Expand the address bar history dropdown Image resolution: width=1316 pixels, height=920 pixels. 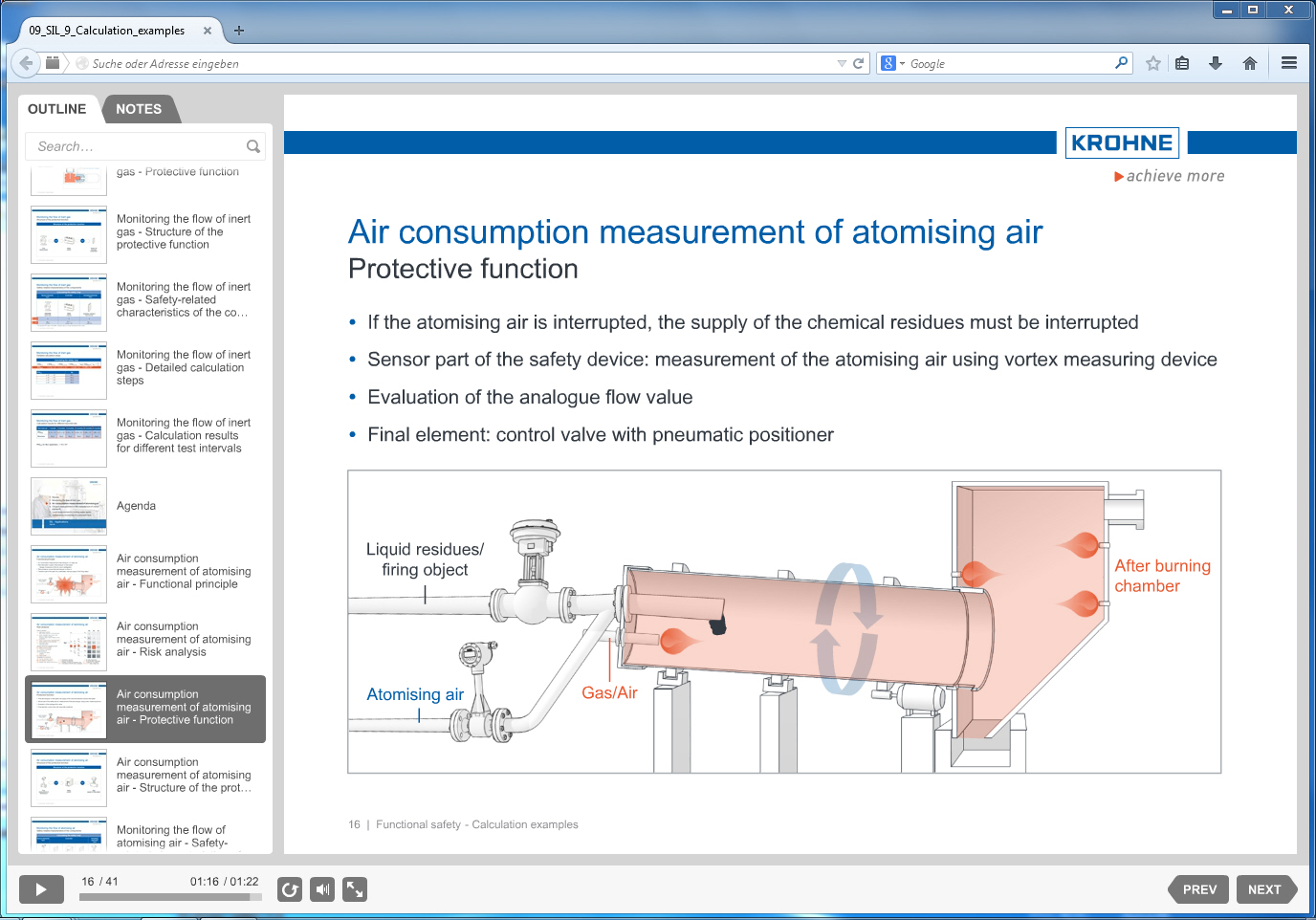842,63
